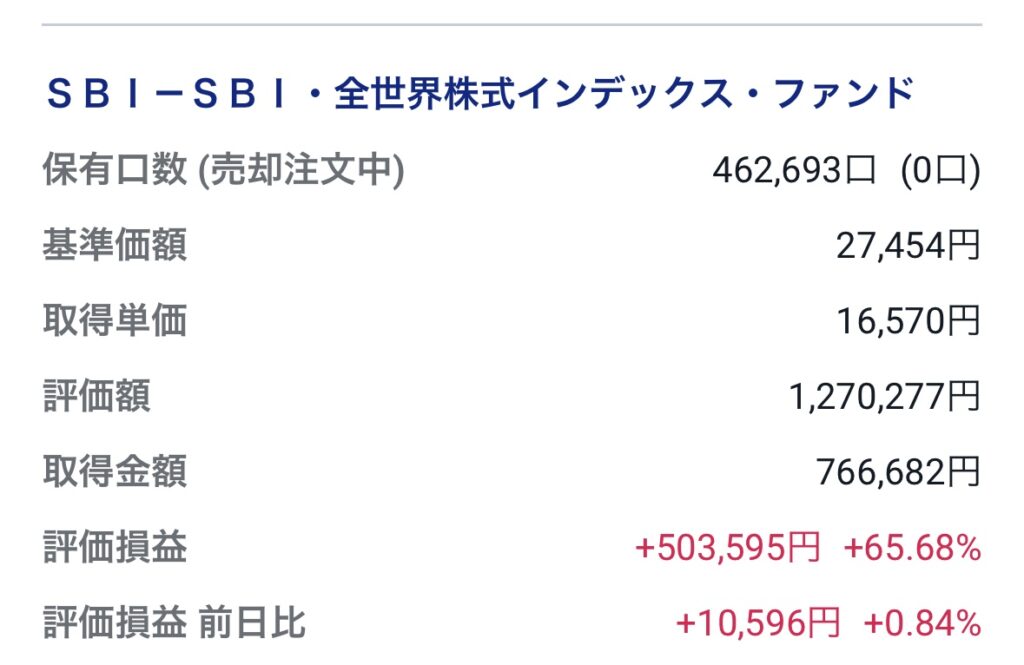Select the 27,454円 base price value
Image resolution: width=1024 pixels, height=665 pixels.
point(908,246)
